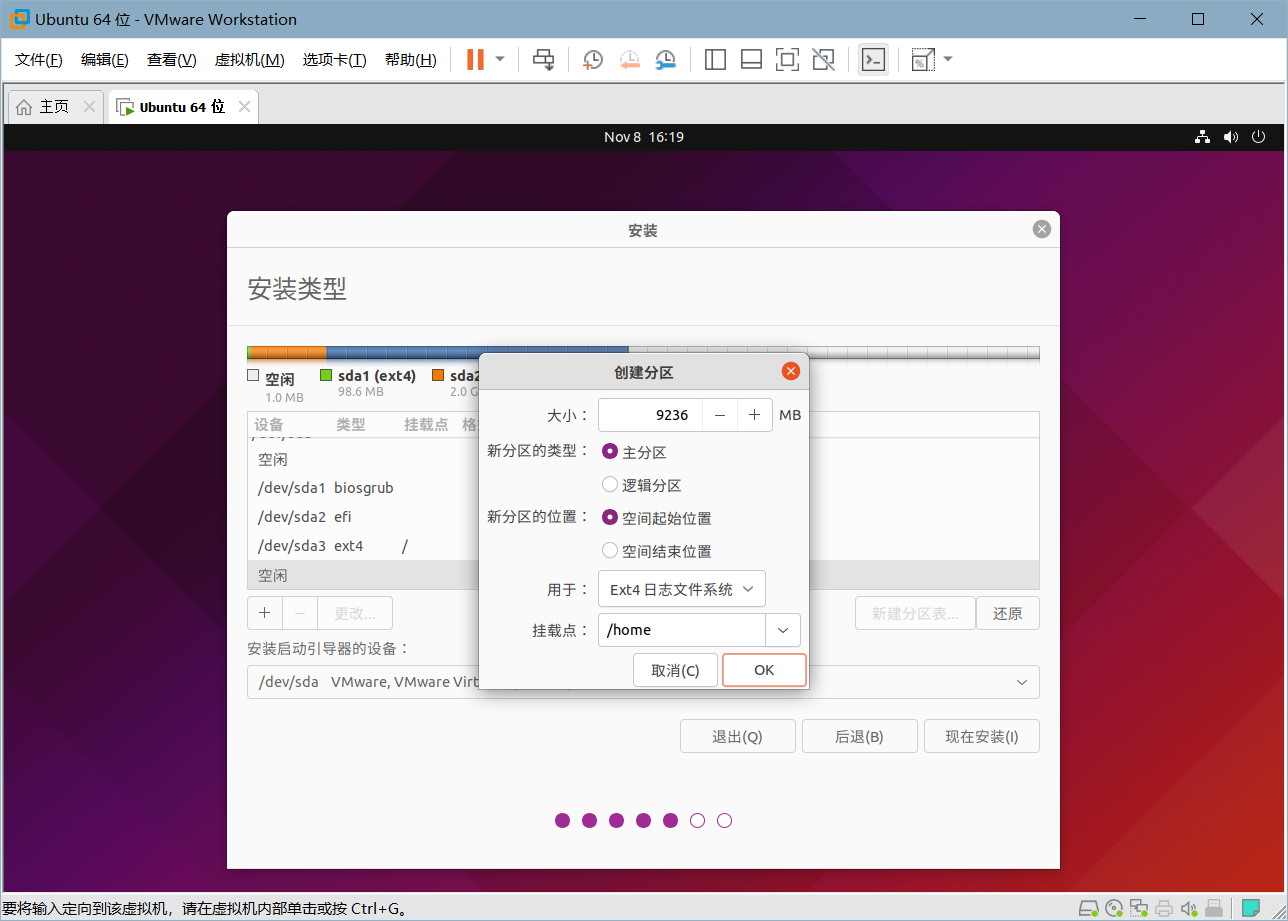The width and height of the screenshot is (1288, 921).
Task: Add a partition with the + button
Action: click(x=265, y=613)
